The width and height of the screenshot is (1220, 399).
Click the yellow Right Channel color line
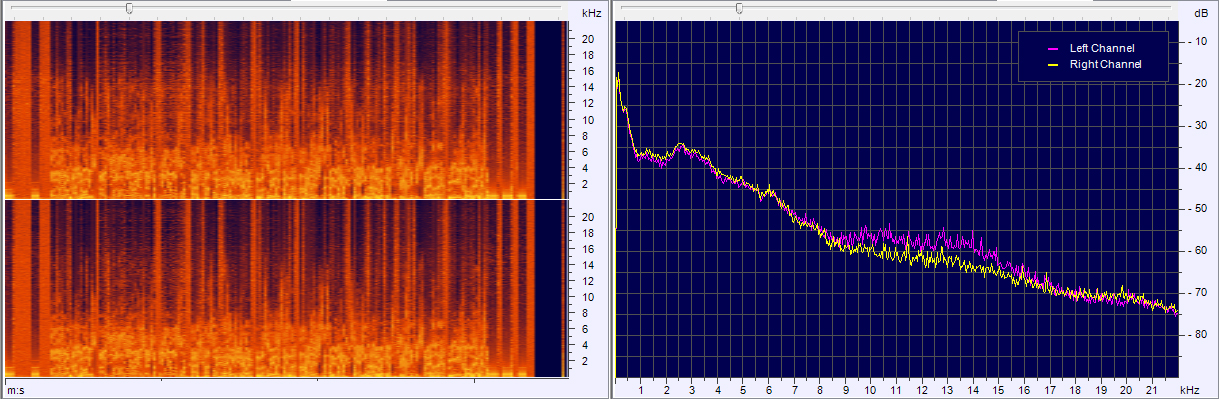pyautogui.click(x=1052, y=65)
